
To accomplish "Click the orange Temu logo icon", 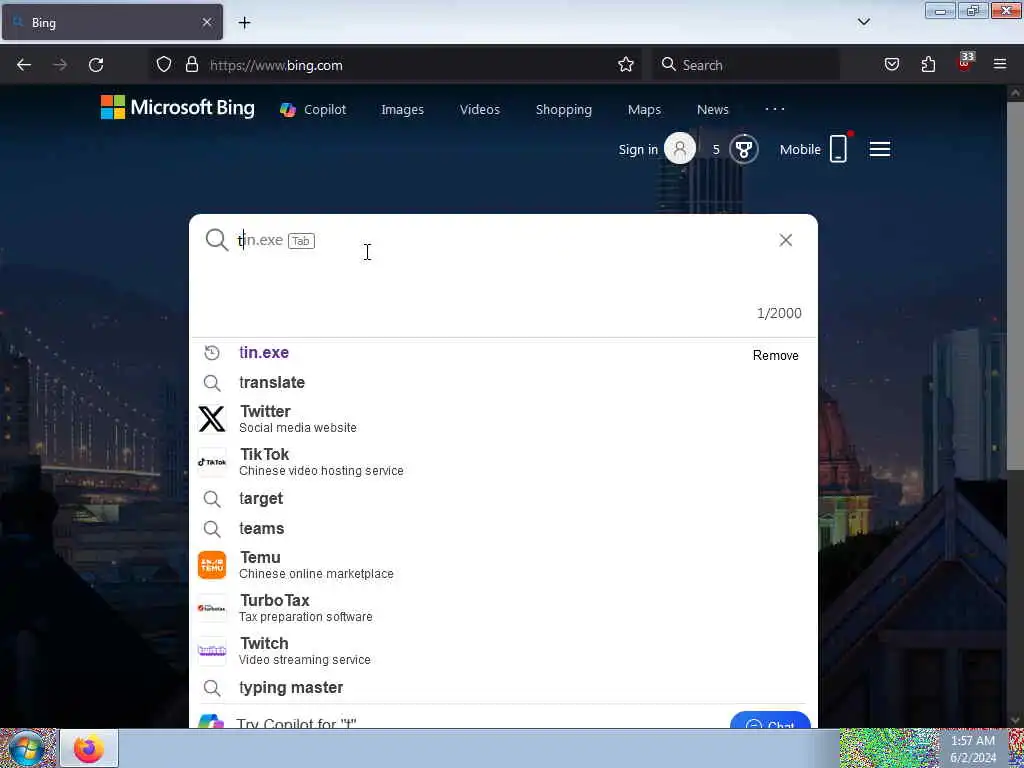I will pos(212,565).
